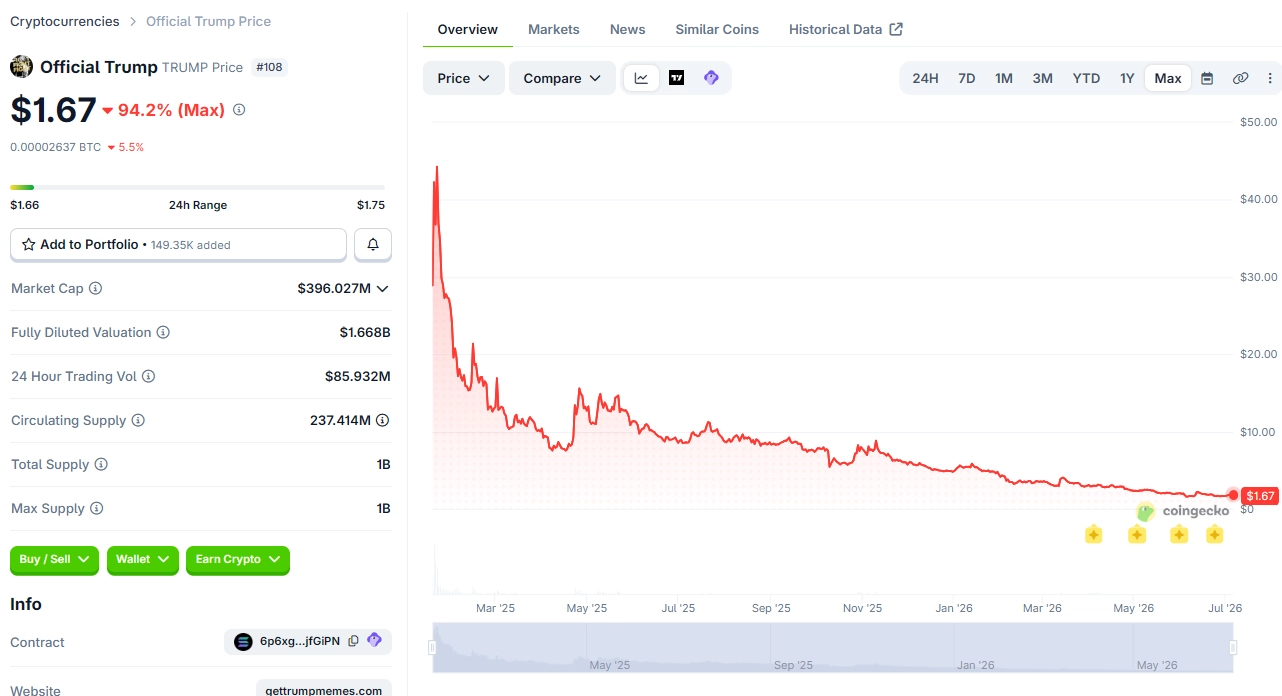Image resolution: width=1282 pixels, height=696 pixels.
Task: Click the Official Trump Price breadcrumb text
Action: point(208,21)
